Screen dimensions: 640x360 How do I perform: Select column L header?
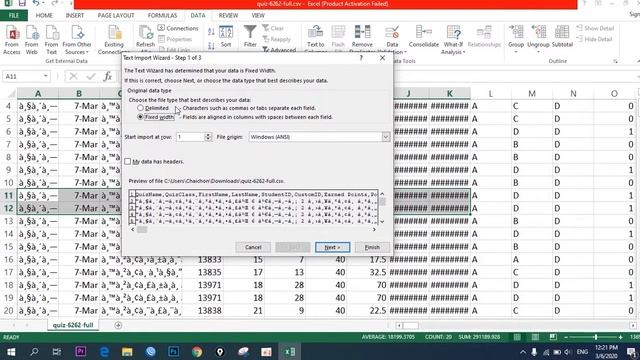tap(491, 94)
